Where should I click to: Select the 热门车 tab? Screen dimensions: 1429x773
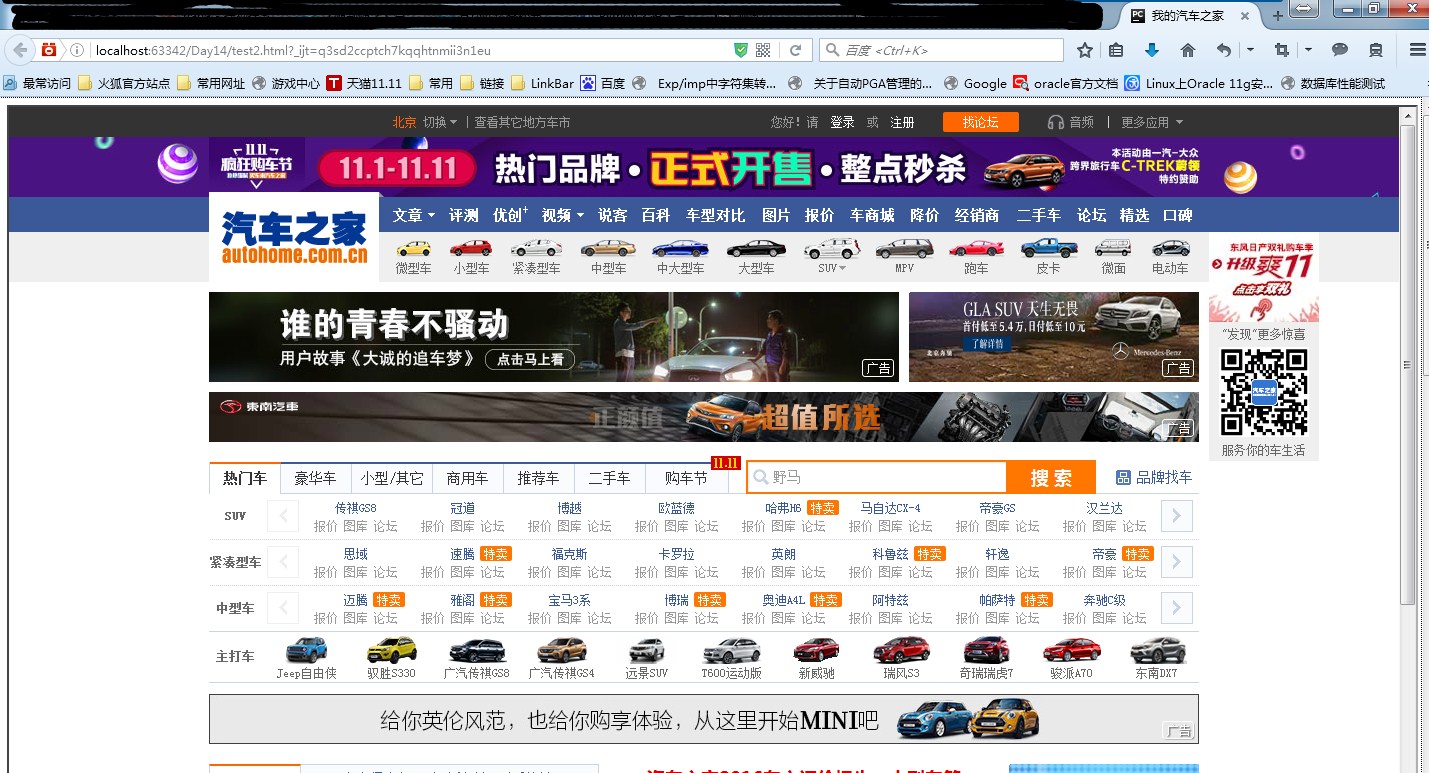(x=245, y=478)
